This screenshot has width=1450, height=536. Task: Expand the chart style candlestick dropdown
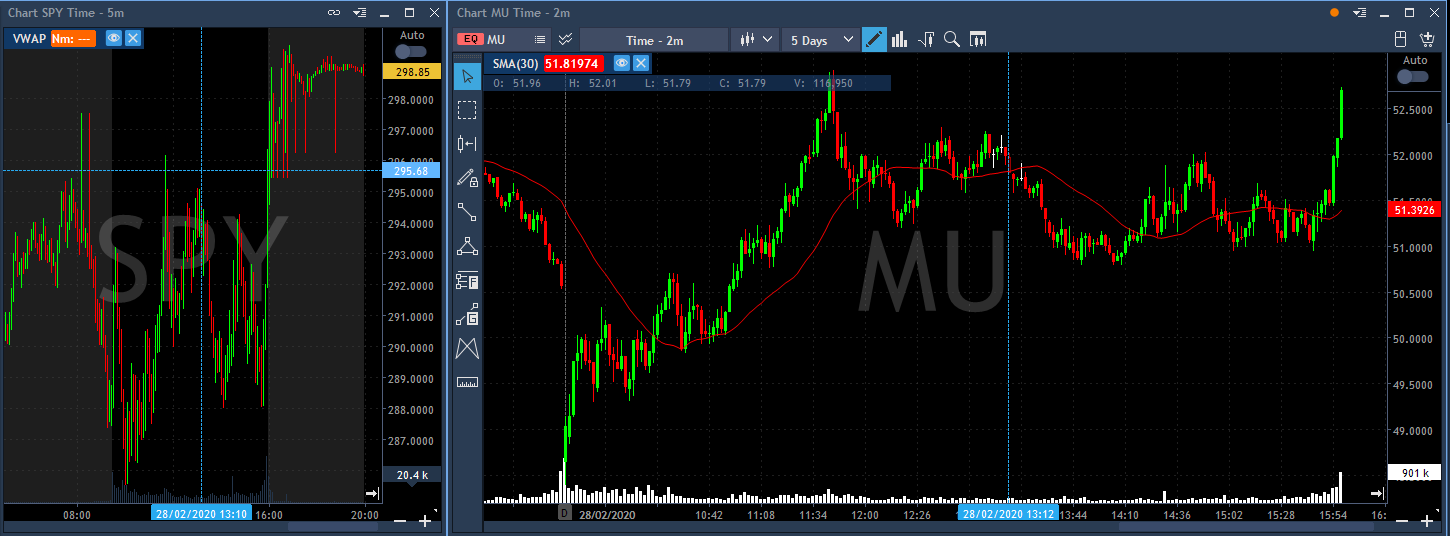(756, 40)
